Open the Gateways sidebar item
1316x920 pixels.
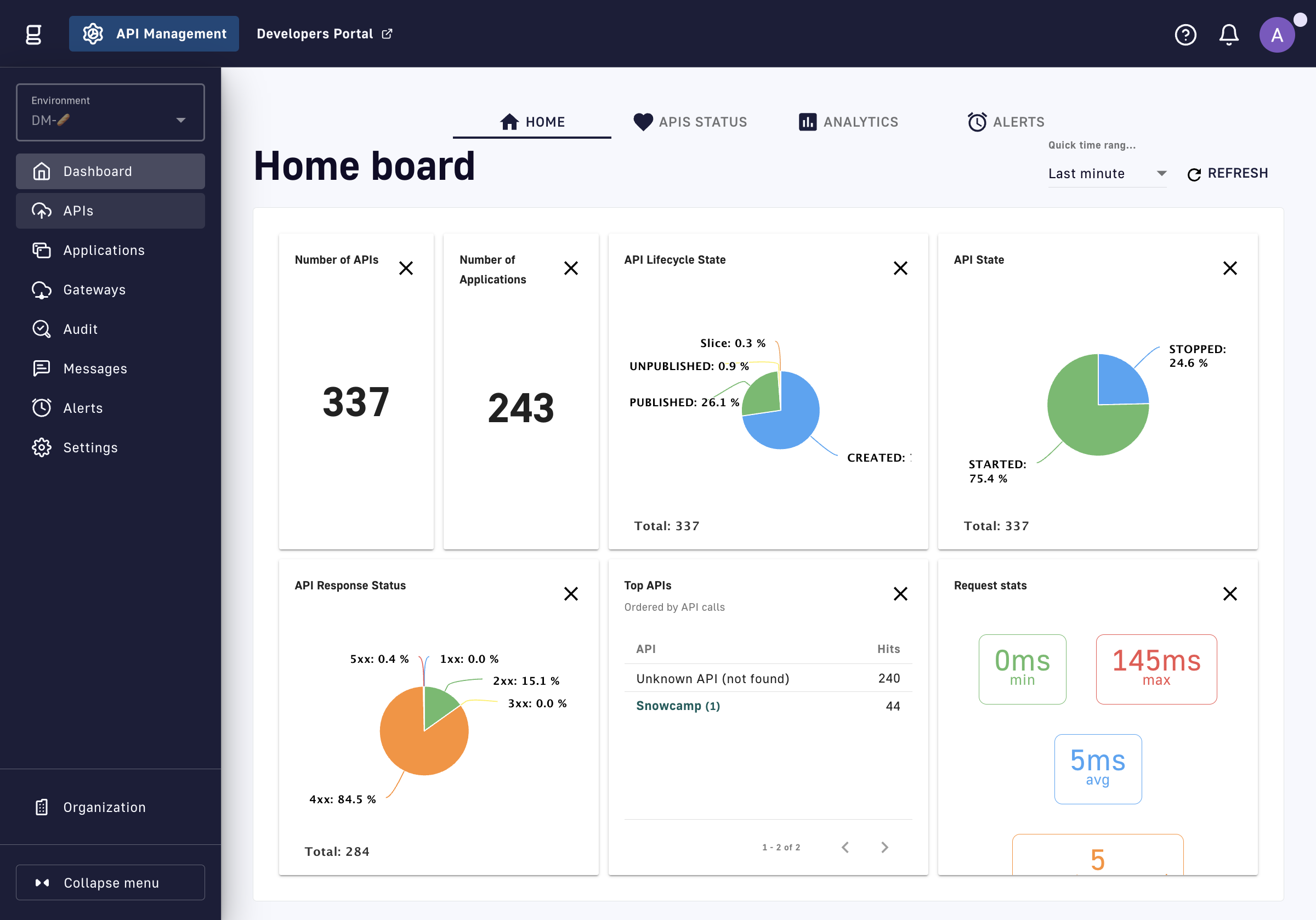tap(110, 289)
